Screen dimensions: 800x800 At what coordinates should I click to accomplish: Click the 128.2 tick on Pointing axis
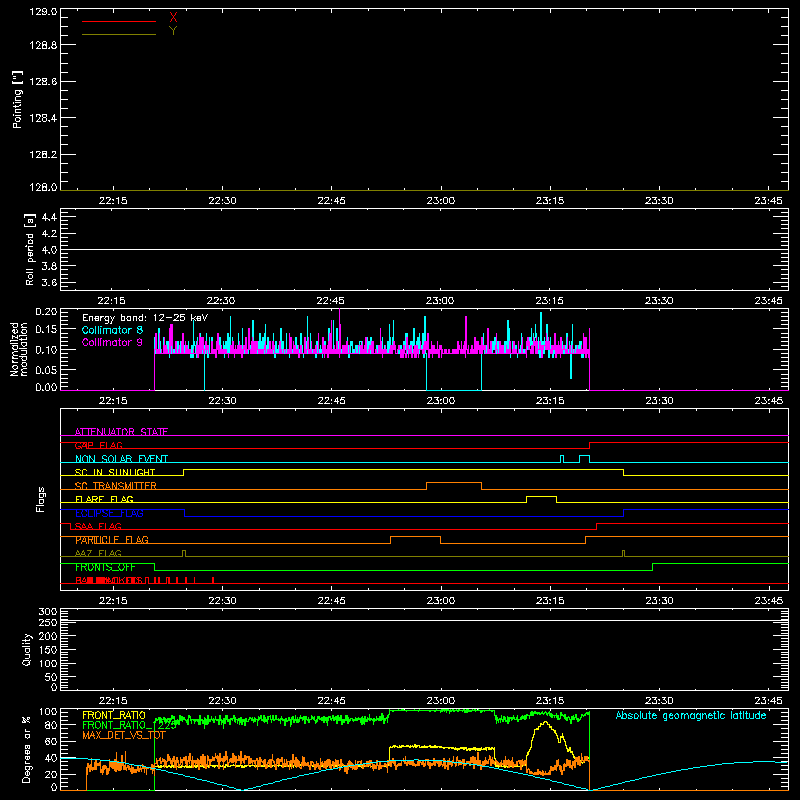[x=43, y=155]
